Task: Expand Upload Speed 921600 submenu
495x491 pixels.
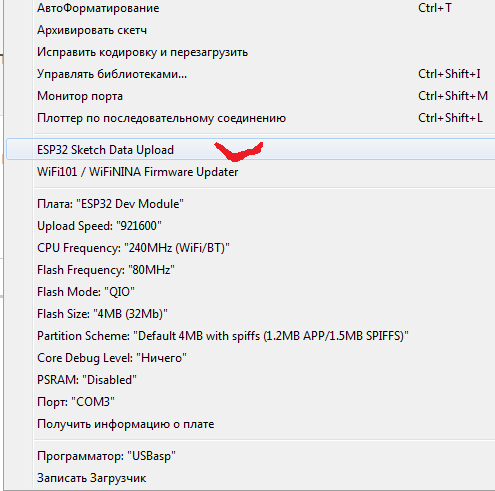Action: tap(251, 226)
